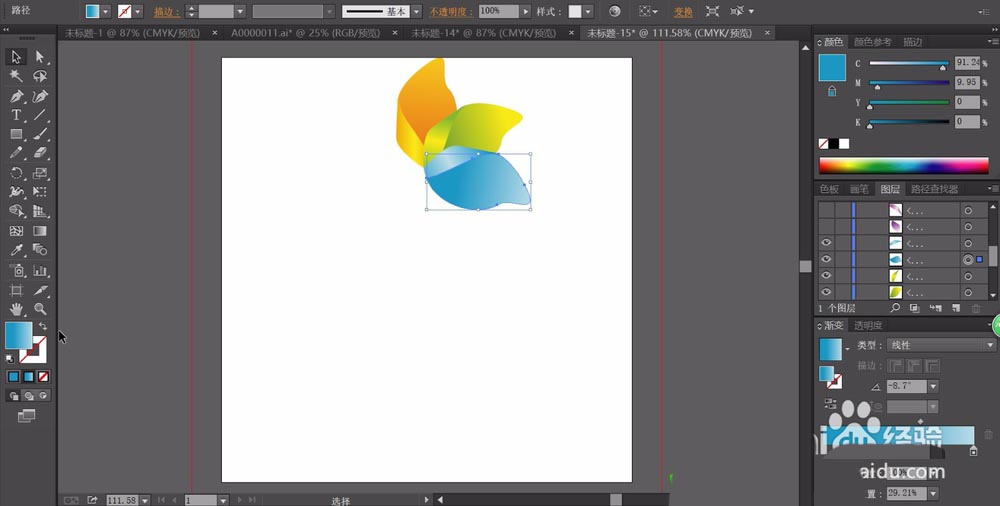Expand the opacity 100% arrow
This screenshot has height=506, width=1000.
[525, 11]
